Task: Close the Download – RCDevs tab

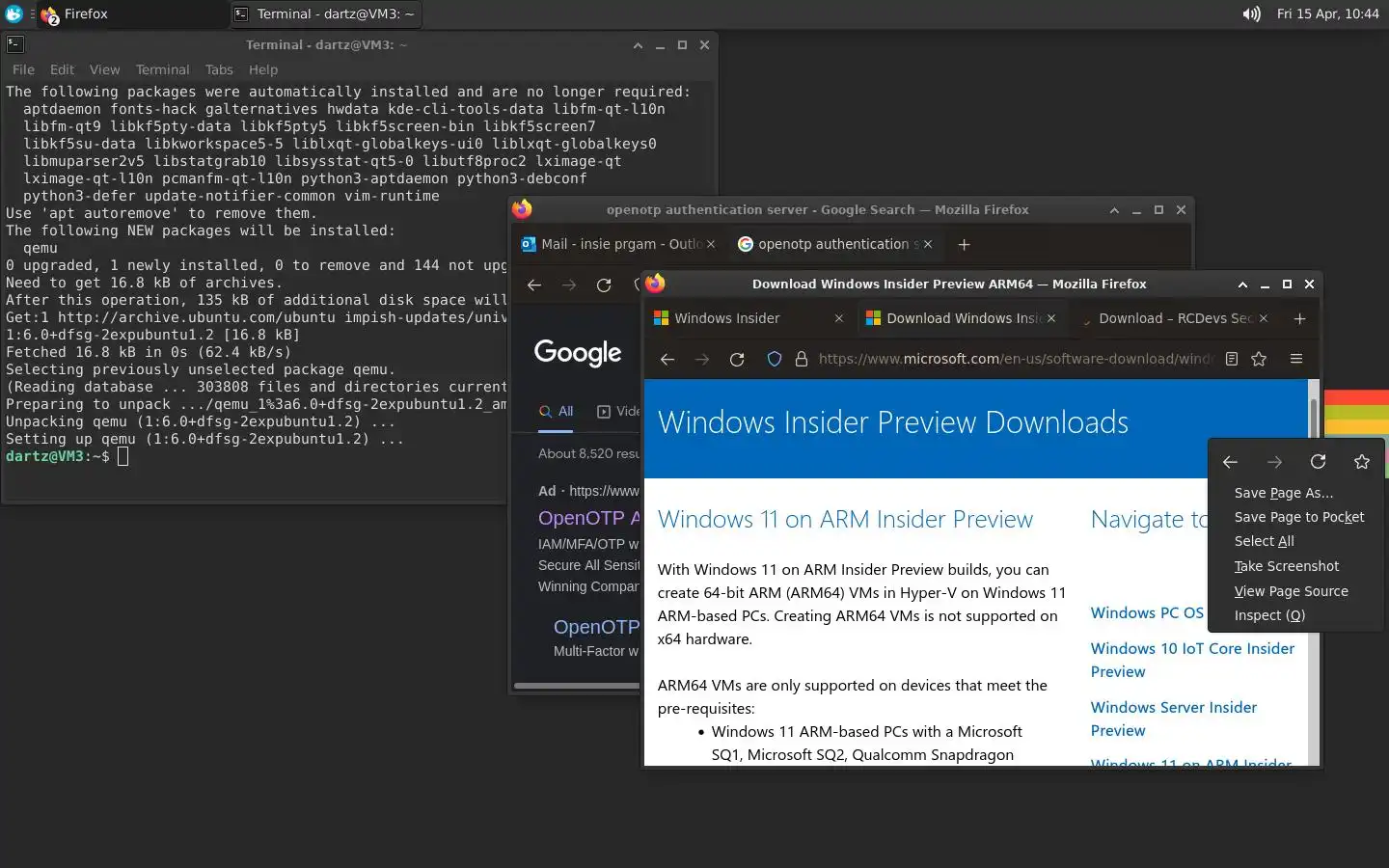Action: [x=1264, y=318]
